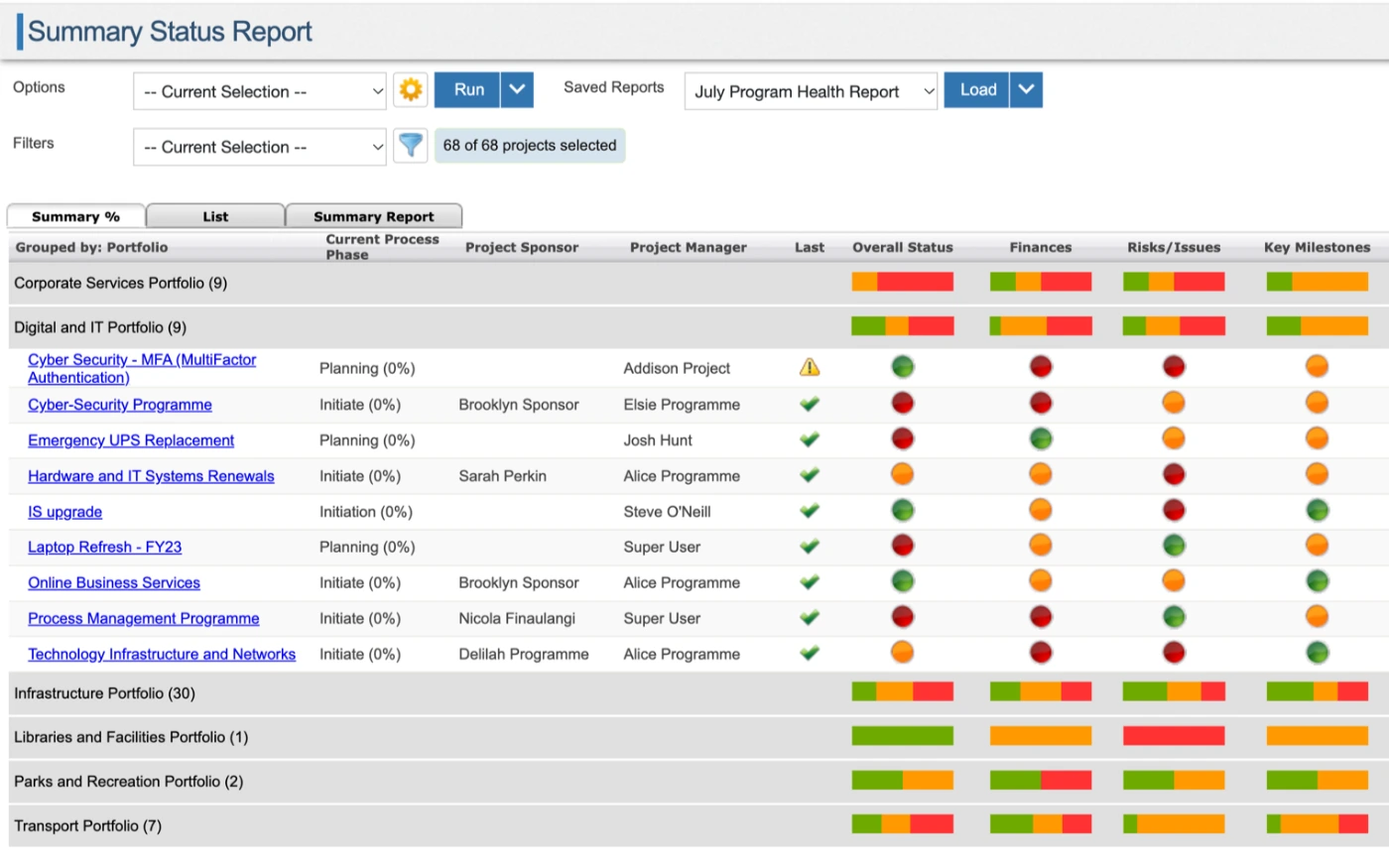1389x868 pixels.
Task: Click the green checkmark for Emergency UPS Replacement
Action: point(810,440)
